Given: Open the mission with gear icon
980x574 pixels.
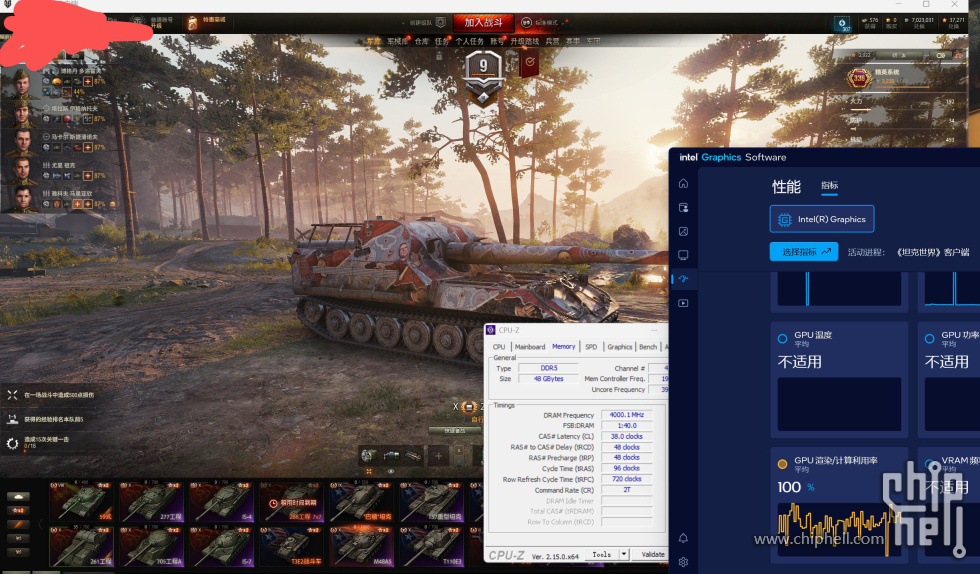Looking at the screenshot, I should pos(12,443).
